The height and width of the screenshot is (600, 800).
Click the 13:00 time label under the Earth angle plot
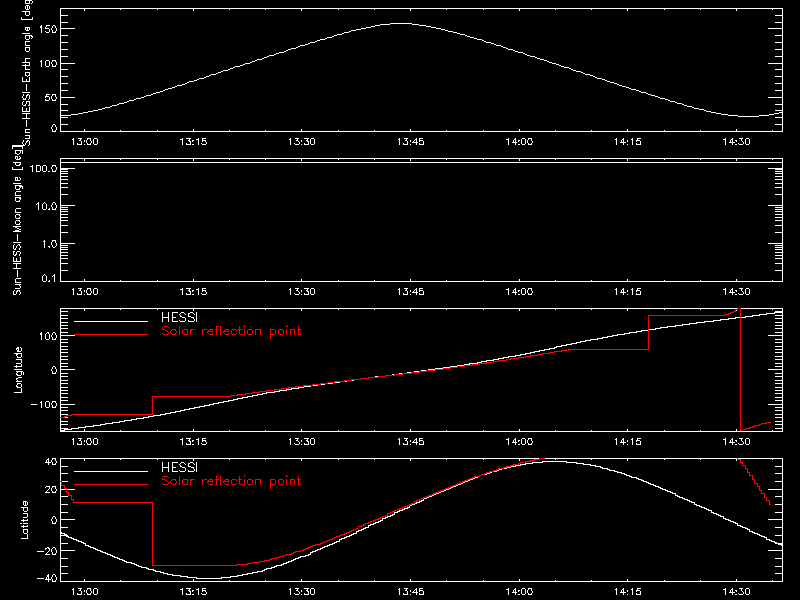[x=85, y=142]
